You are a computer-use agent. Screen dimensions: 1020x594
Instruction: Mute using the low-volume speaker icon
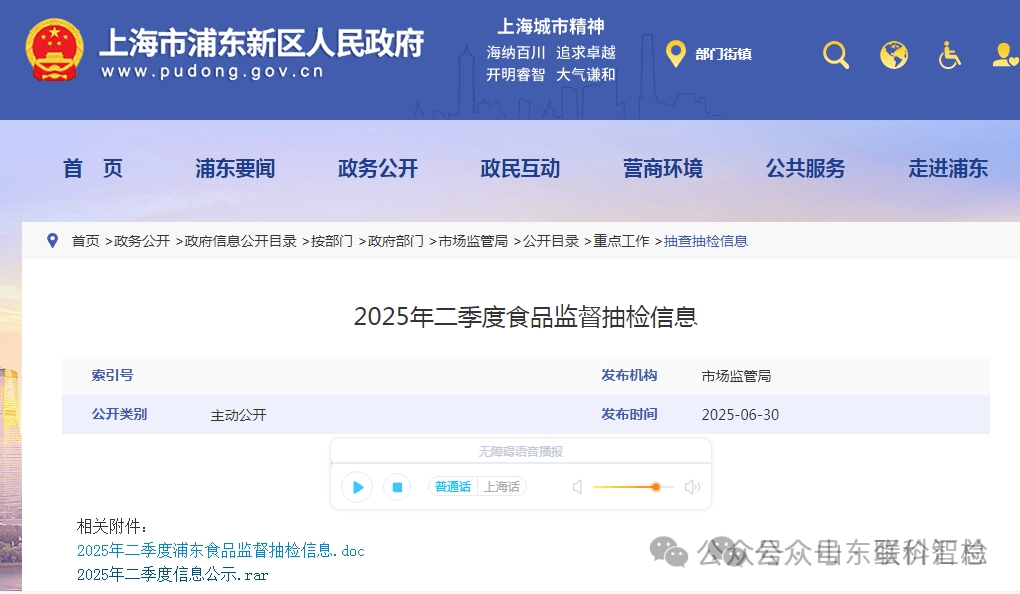tap(577, 487)
